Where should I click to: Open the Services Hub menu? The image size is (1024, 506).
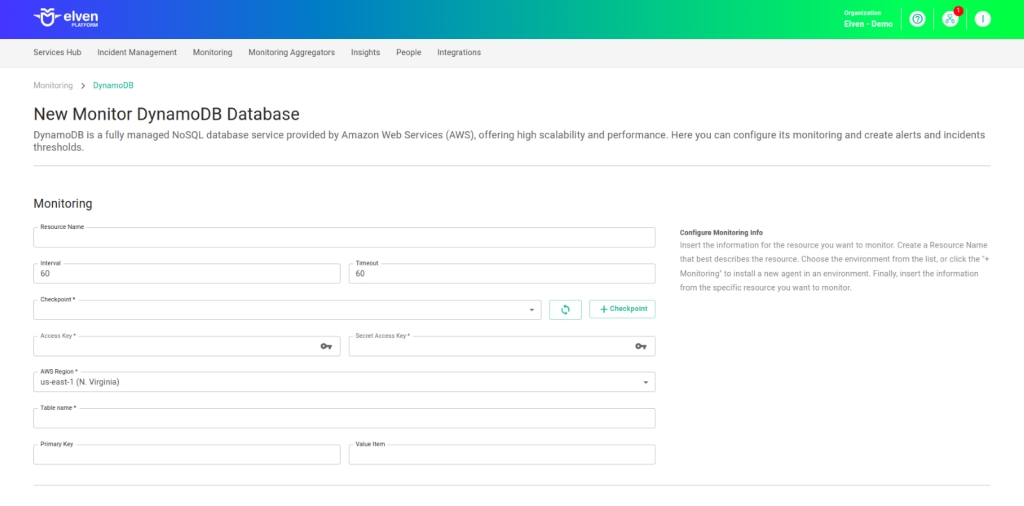click(x=57, y=53)
